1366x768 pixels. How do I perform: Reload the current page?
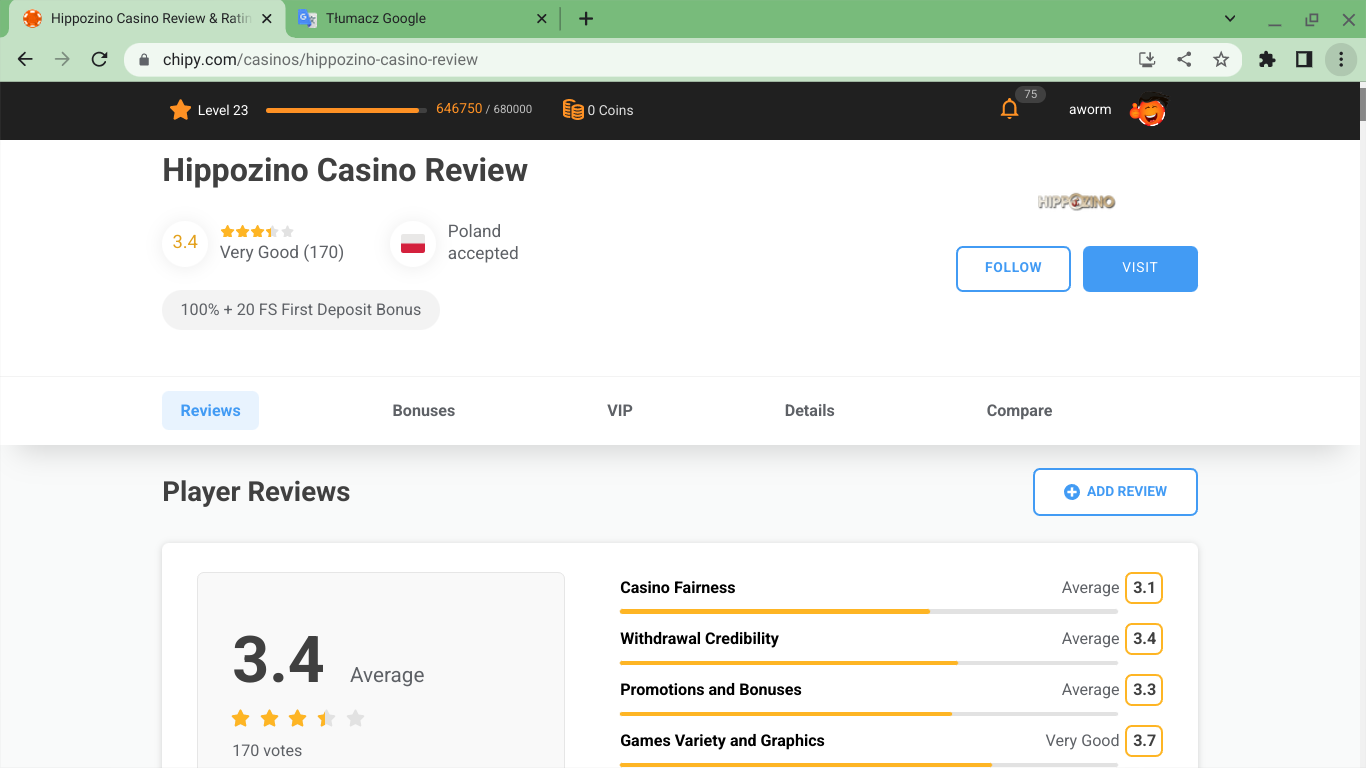tap(99, 60)
